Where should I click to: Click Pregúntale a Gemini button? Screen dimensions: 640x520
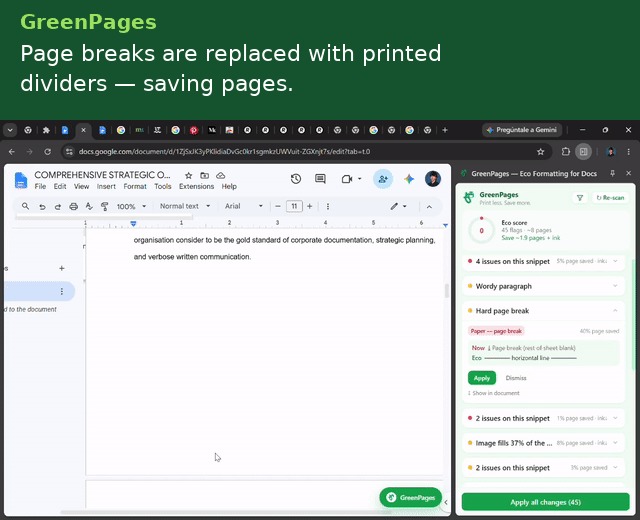pos(522,130)
